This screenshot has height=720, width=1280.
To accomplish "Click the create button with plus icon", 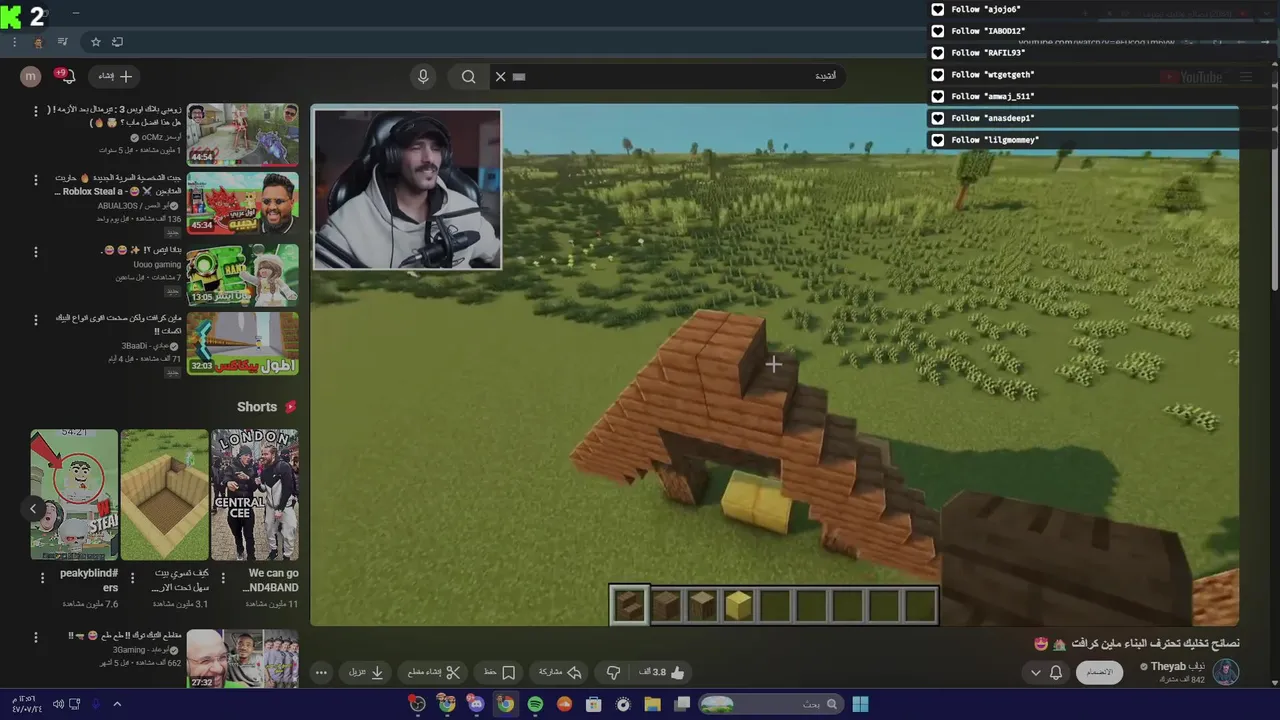I will coord(116,76).
